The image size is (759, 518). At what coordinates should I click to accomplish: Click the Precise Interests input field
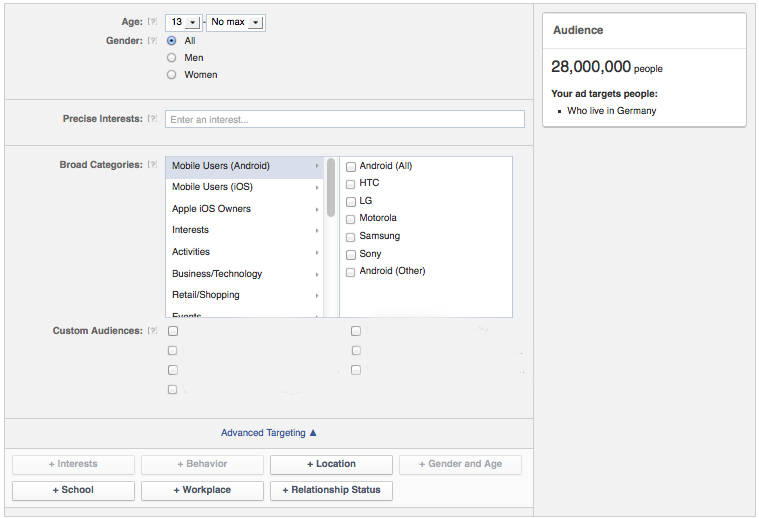click(x=344, y=119)
